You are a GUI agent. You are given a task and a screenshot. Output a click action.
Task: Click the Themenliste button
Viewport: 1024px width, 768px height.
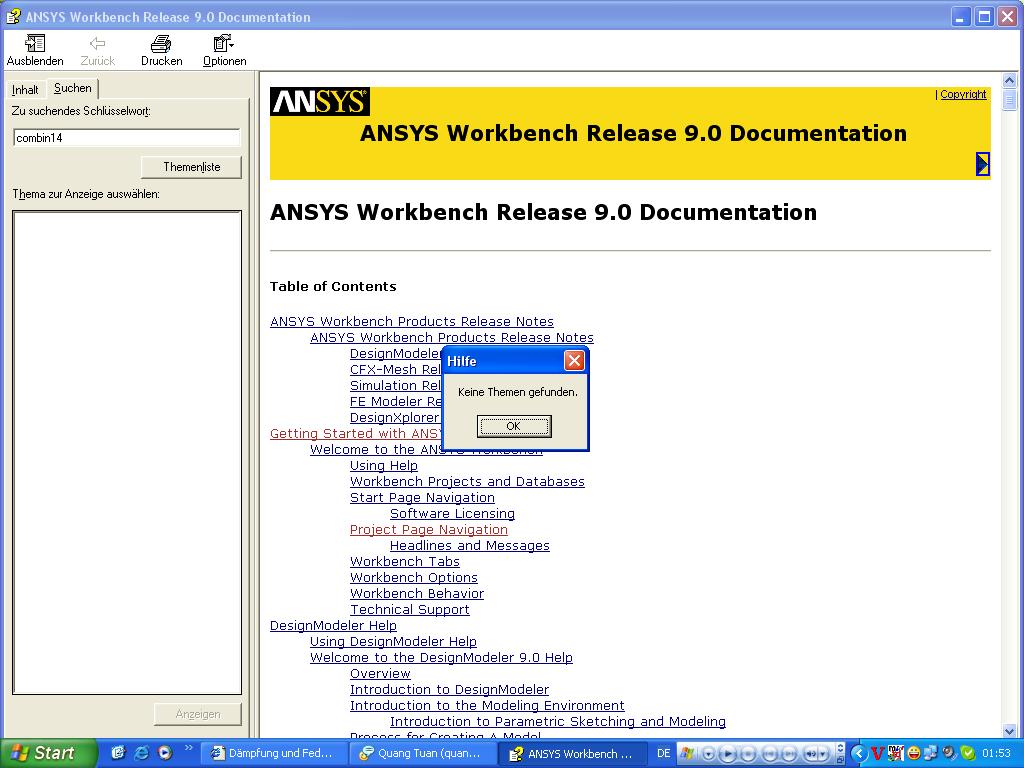(x=191, y=167)
